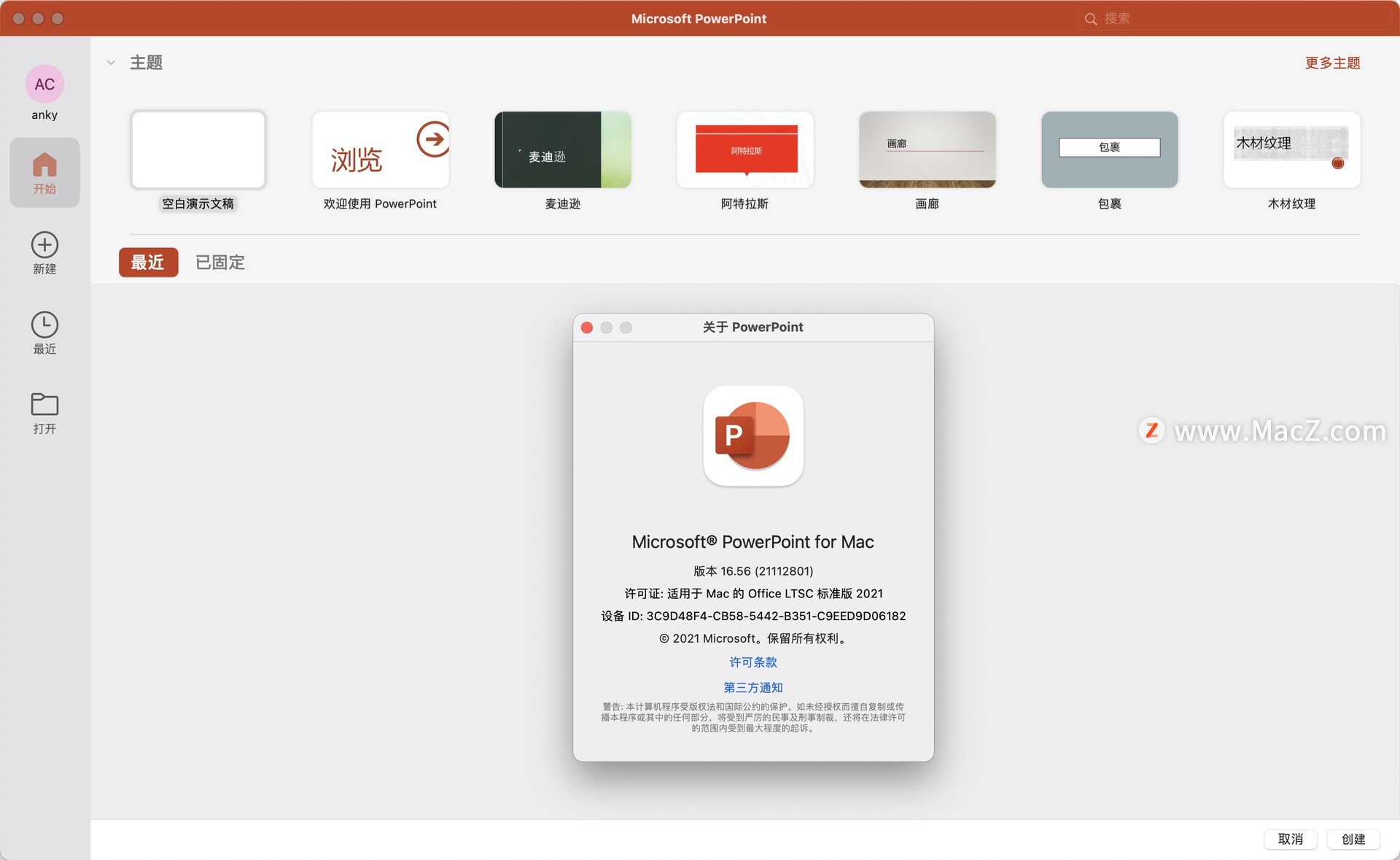Viewport: 1400px width, 860px height.
Task: Switch to the 最近 tab
Action: click(x=148, y=262)
